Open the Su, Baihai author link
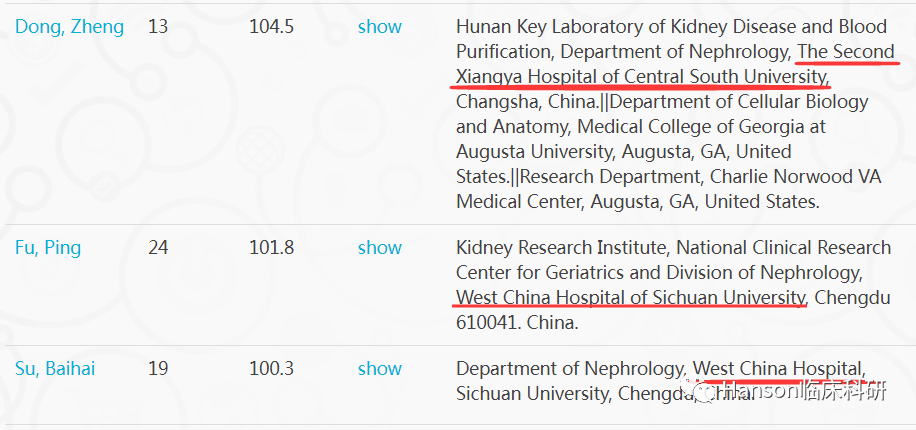The width and height of the screenshot is (916, 430). 55,369
